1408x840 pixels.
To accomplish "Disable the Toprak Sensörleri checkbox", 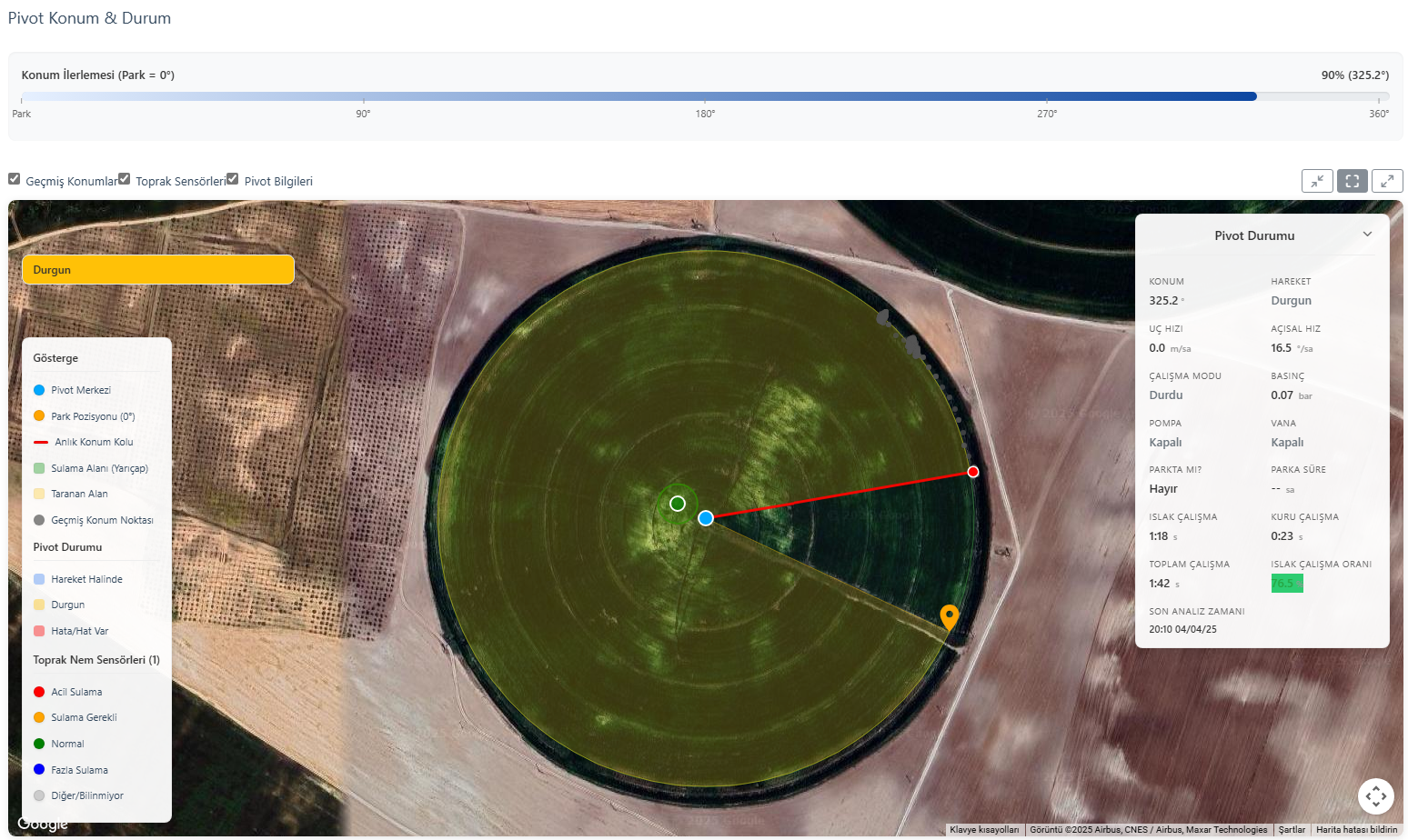I will pyautogui.click(x=125, y=178).
